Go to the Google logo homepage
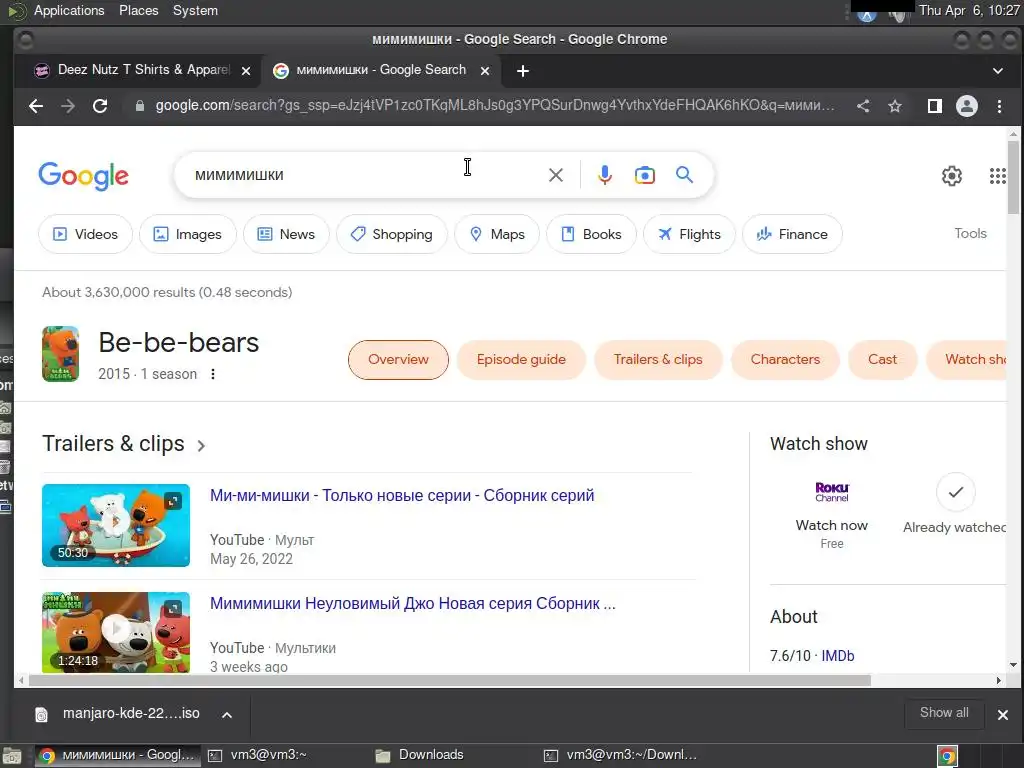 click(x=84, y=176)
